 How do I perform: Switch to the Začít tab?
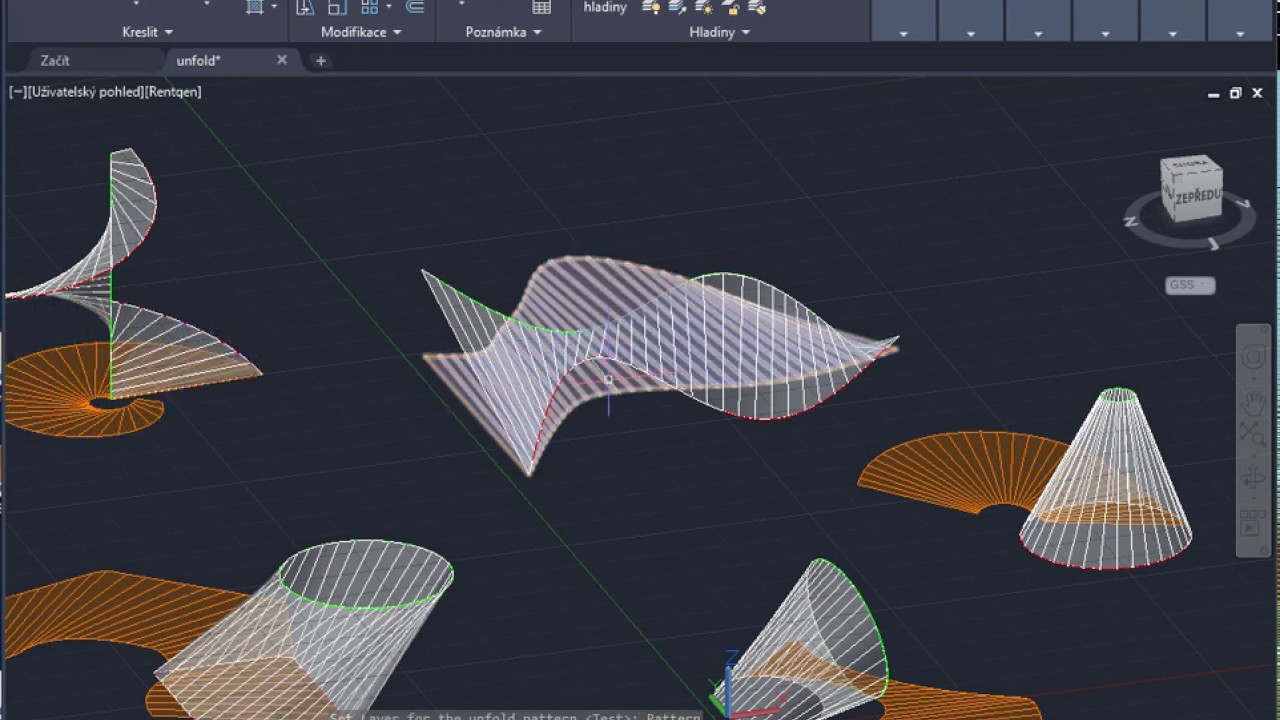coord(55,60)
